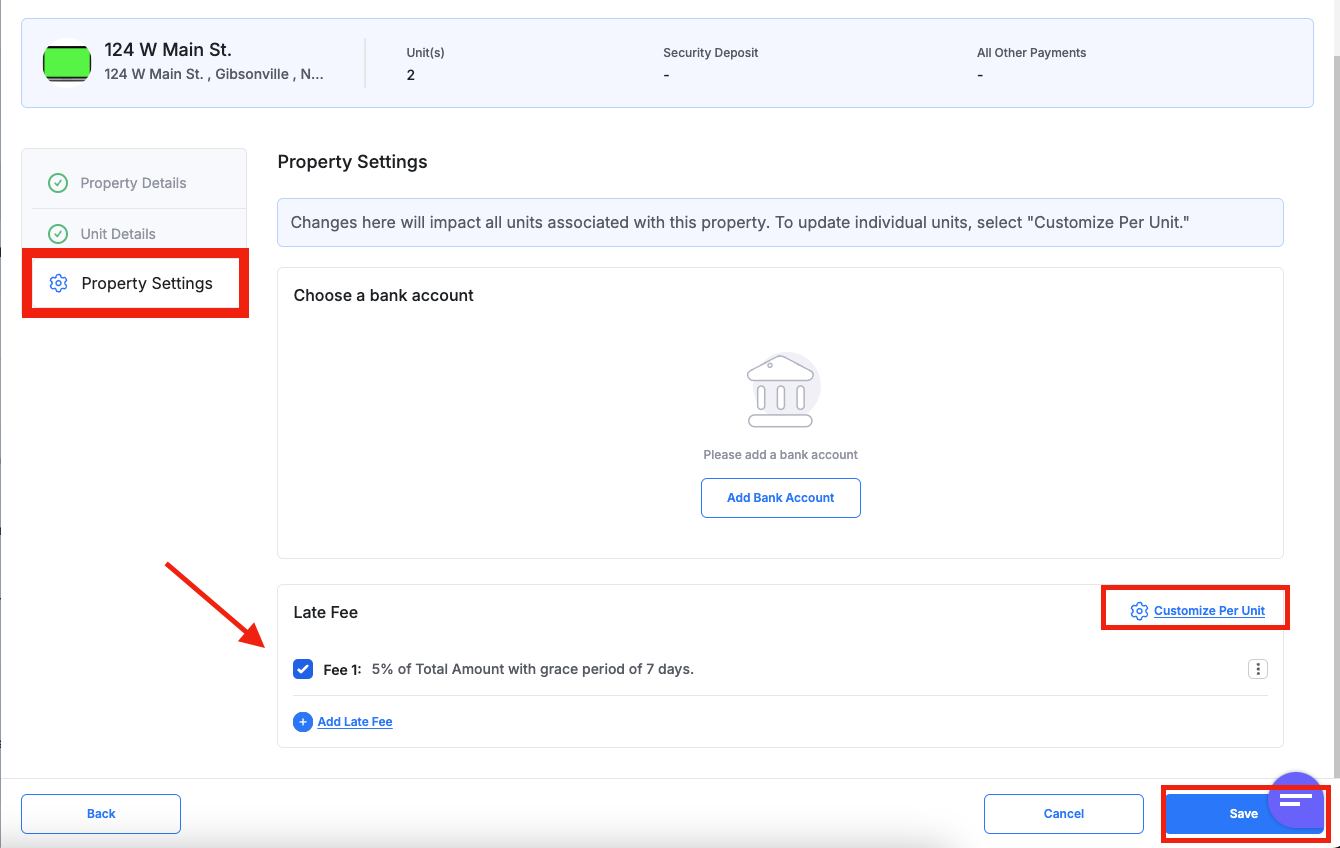Cancel the property settings changes
This screenshot has height=848, width=1340.
(1063, 814)
